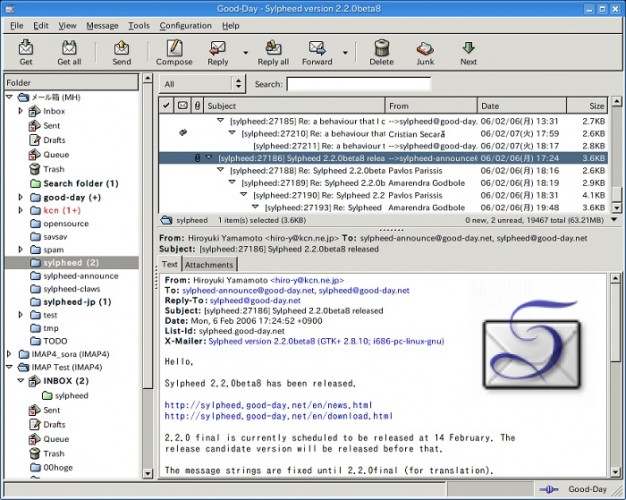Collapse thread of message 27188
Image resolution: width=626 pixels, height=500 pixels.
point(220,170)
